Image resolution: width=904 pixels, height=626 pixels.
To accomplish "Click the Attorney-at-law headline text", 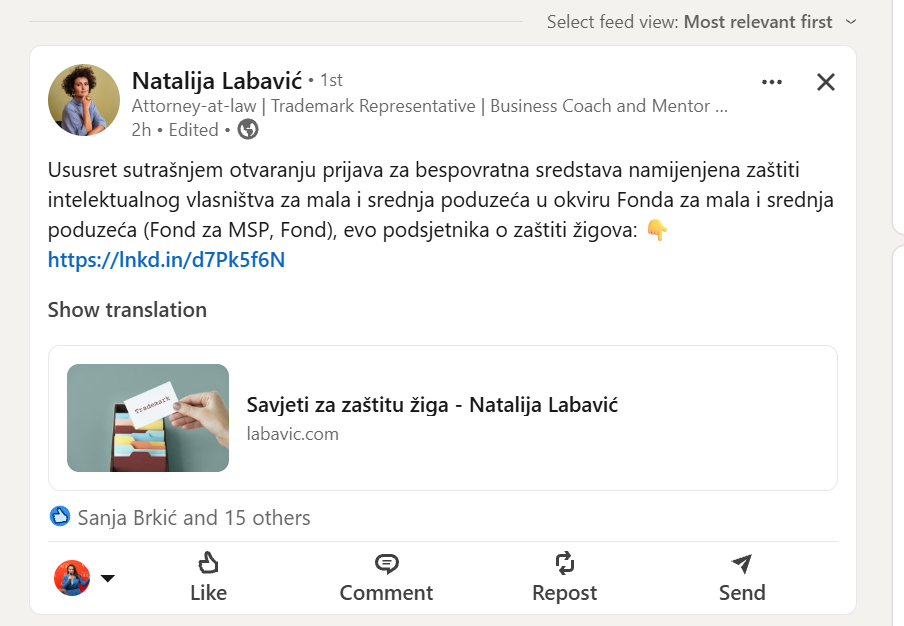I will click(x=430, y=106).
